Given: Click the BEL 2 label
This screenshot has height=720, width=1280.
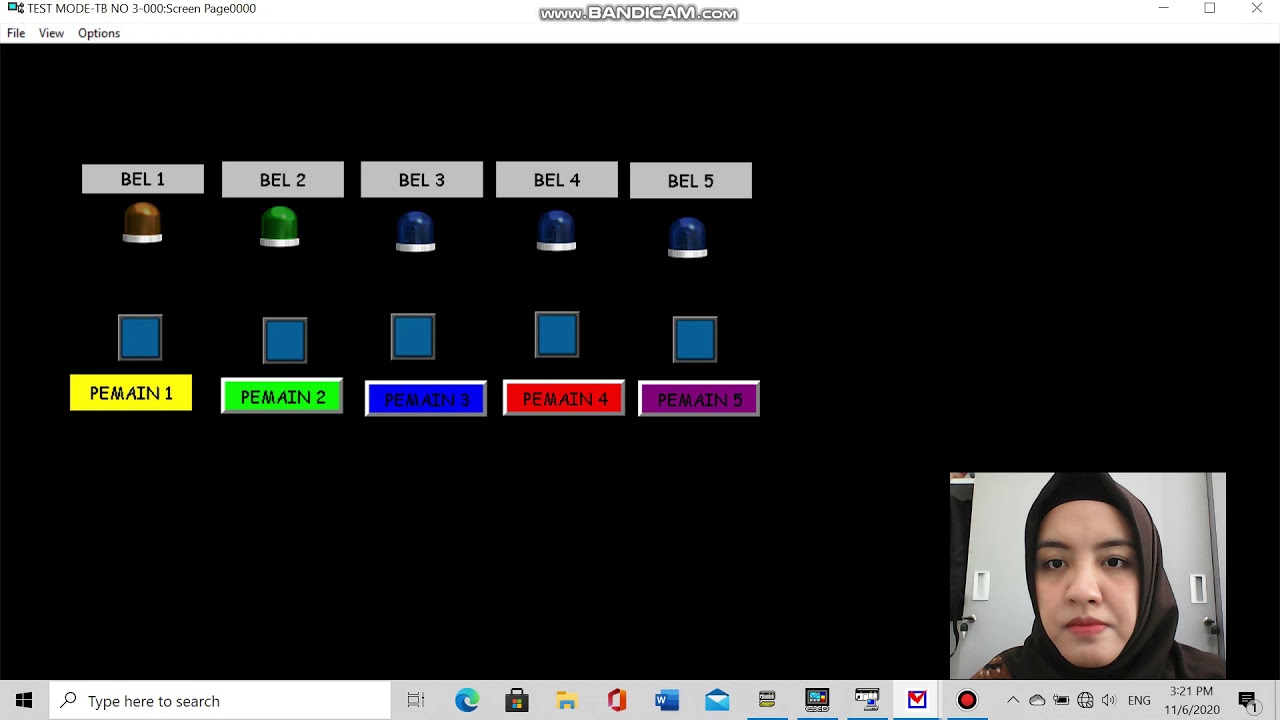Looking at the screenshot, I should tap(283, 180).
